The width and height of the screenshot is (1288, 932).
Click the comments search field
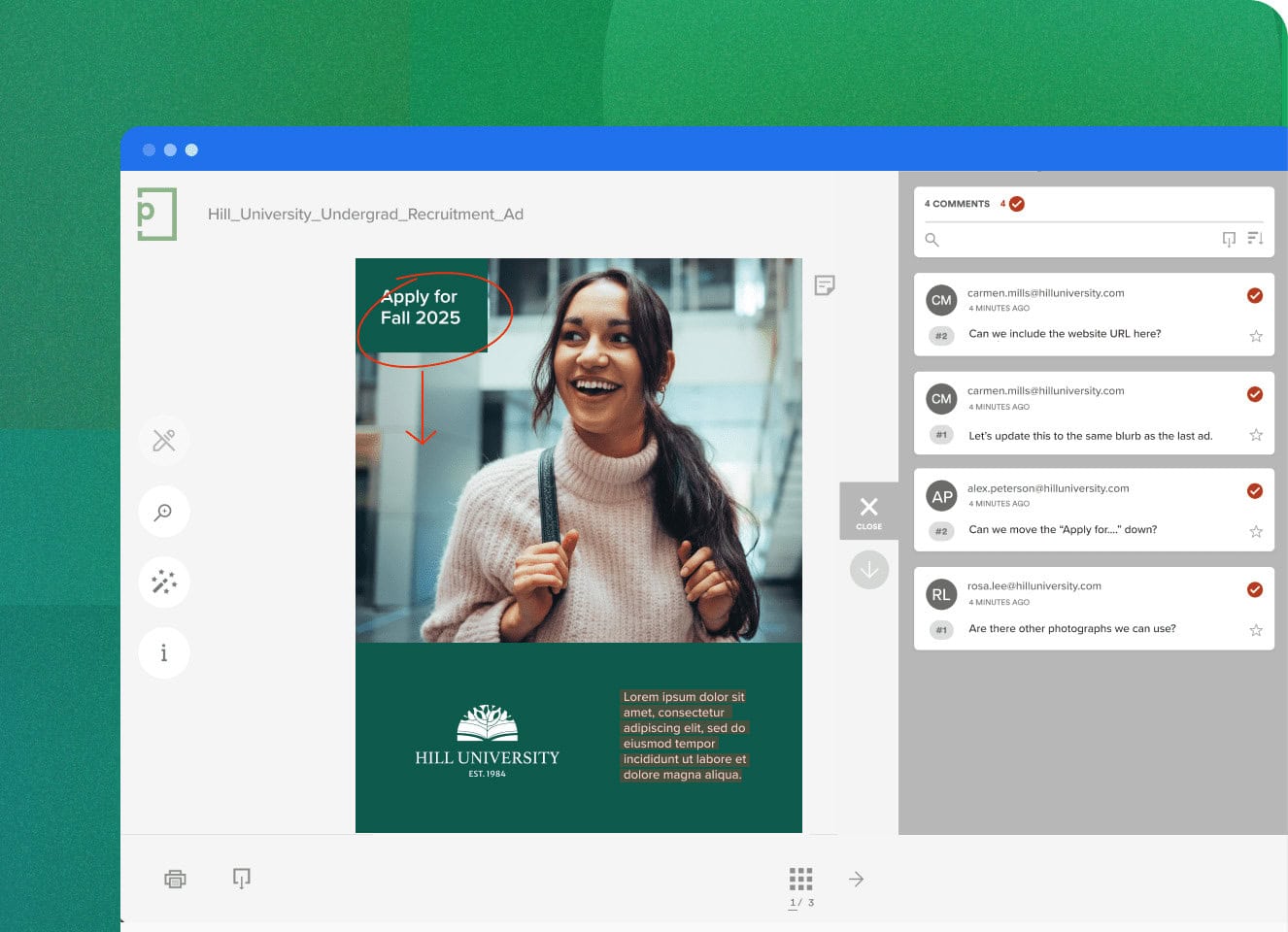coord(1068,239)
